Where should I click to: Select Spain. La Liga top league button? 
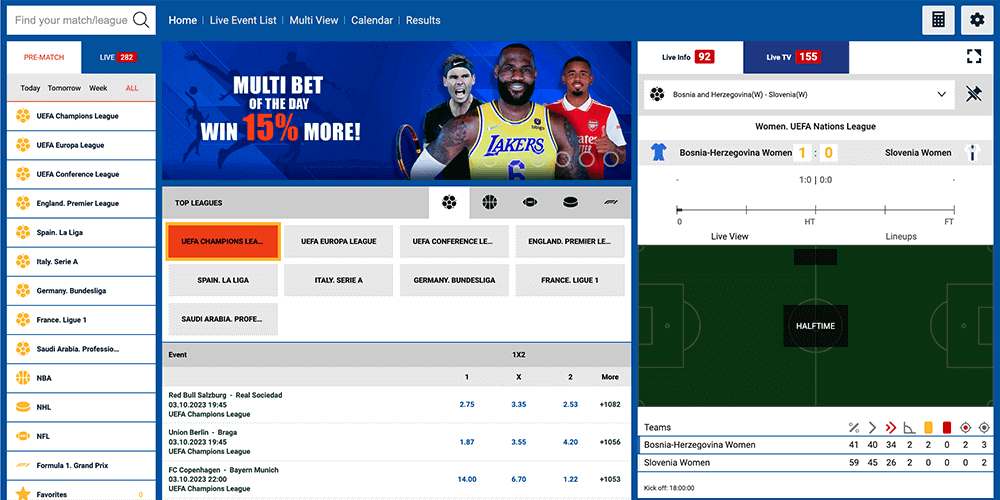coord(223,280)
